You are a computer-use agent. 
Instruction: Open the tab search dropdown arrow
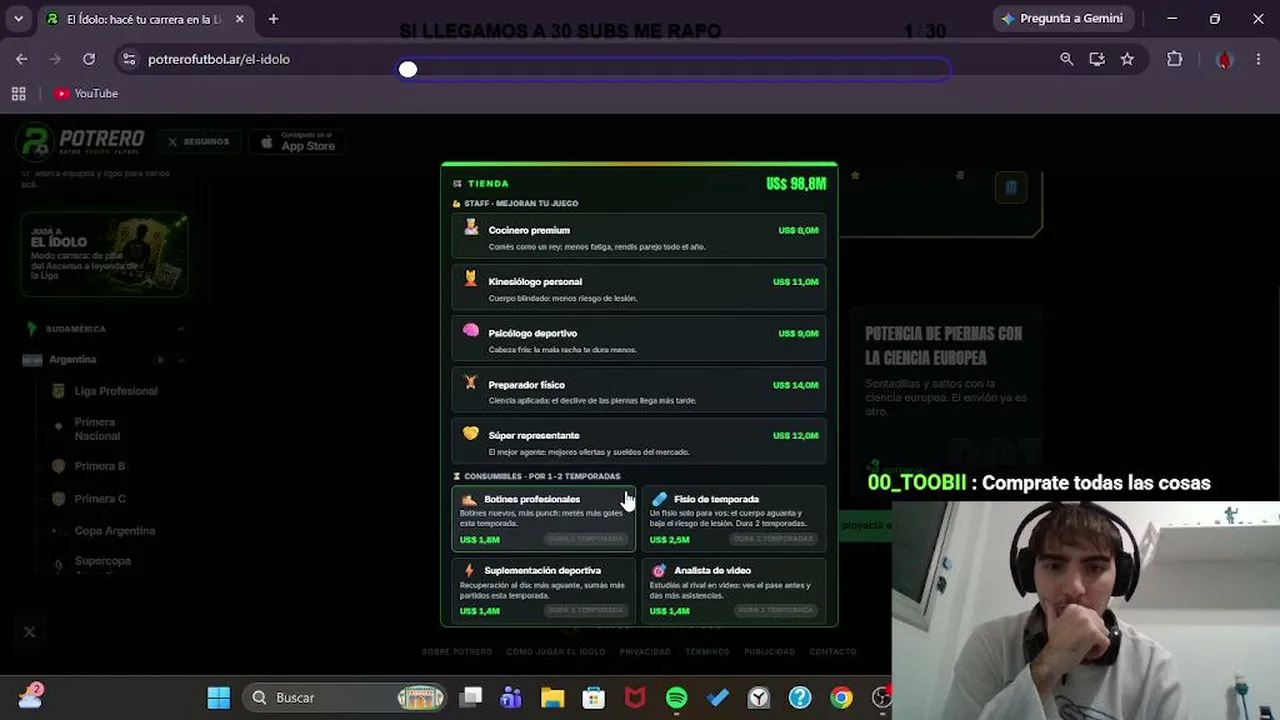click(x=18, y=19)
